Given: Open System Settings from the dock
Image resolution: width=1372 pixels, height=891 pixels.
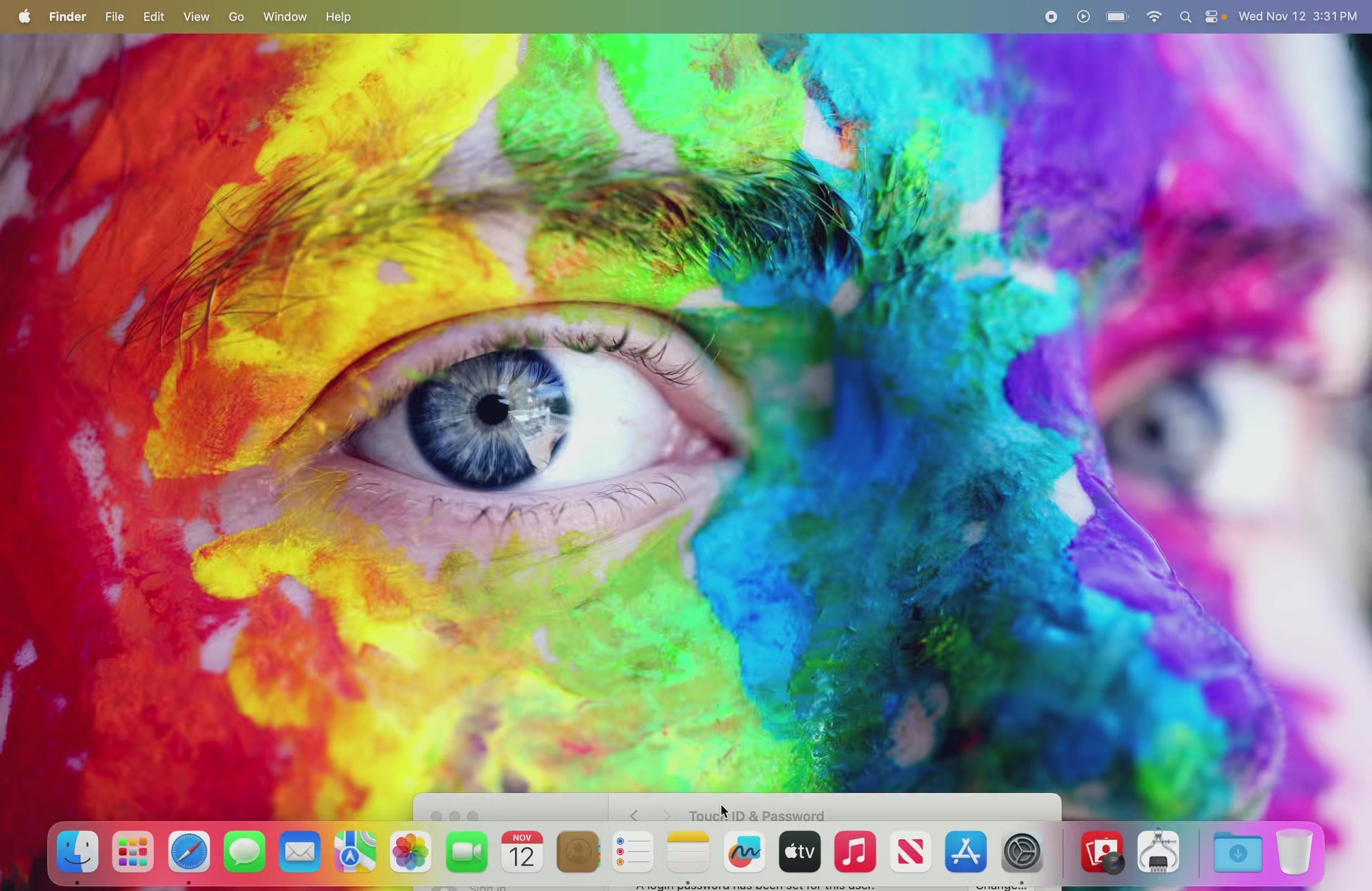Looking at the screenshot, I should click(x=1022, y=853).
